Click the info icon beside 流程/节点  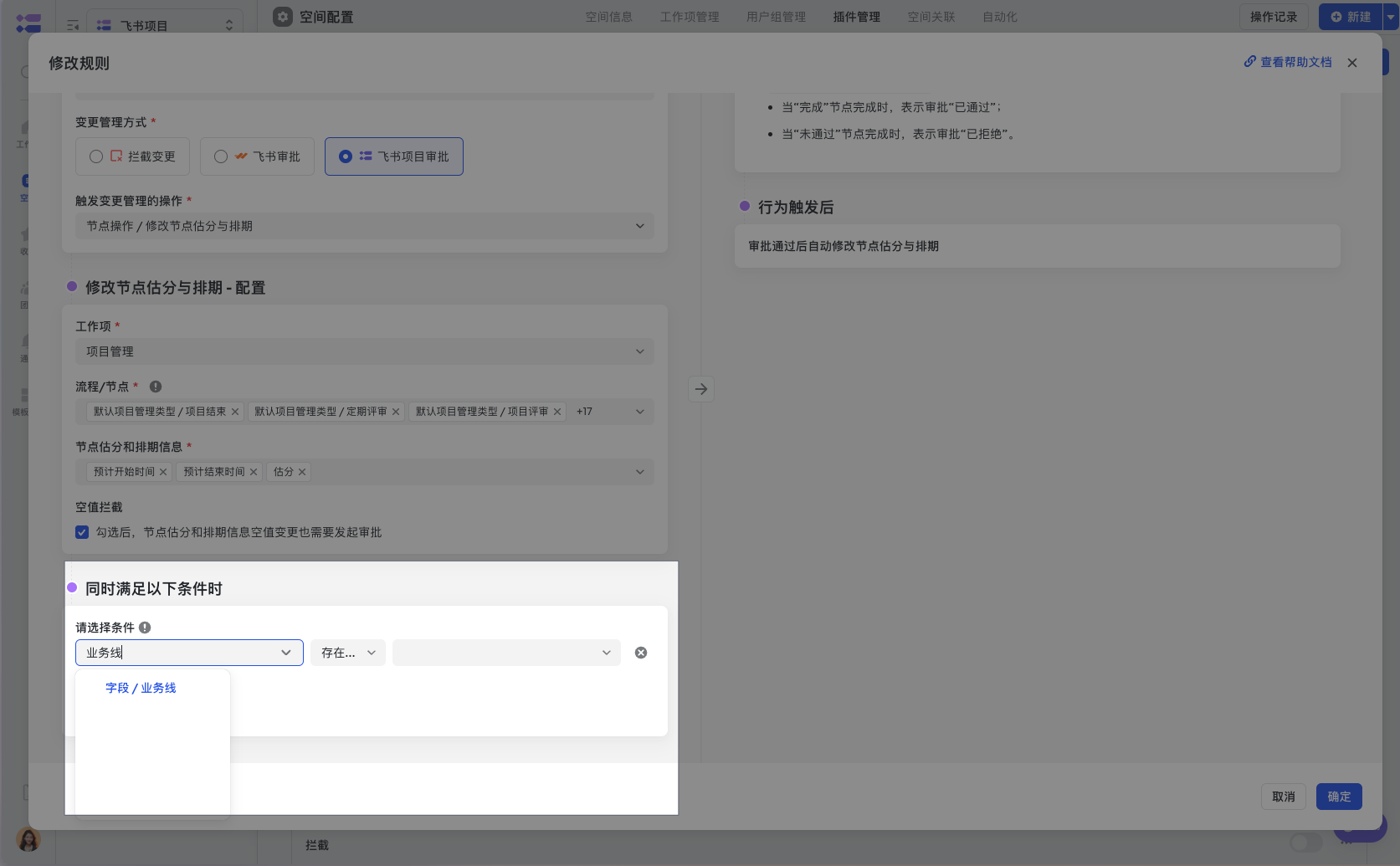coord(156,387)
